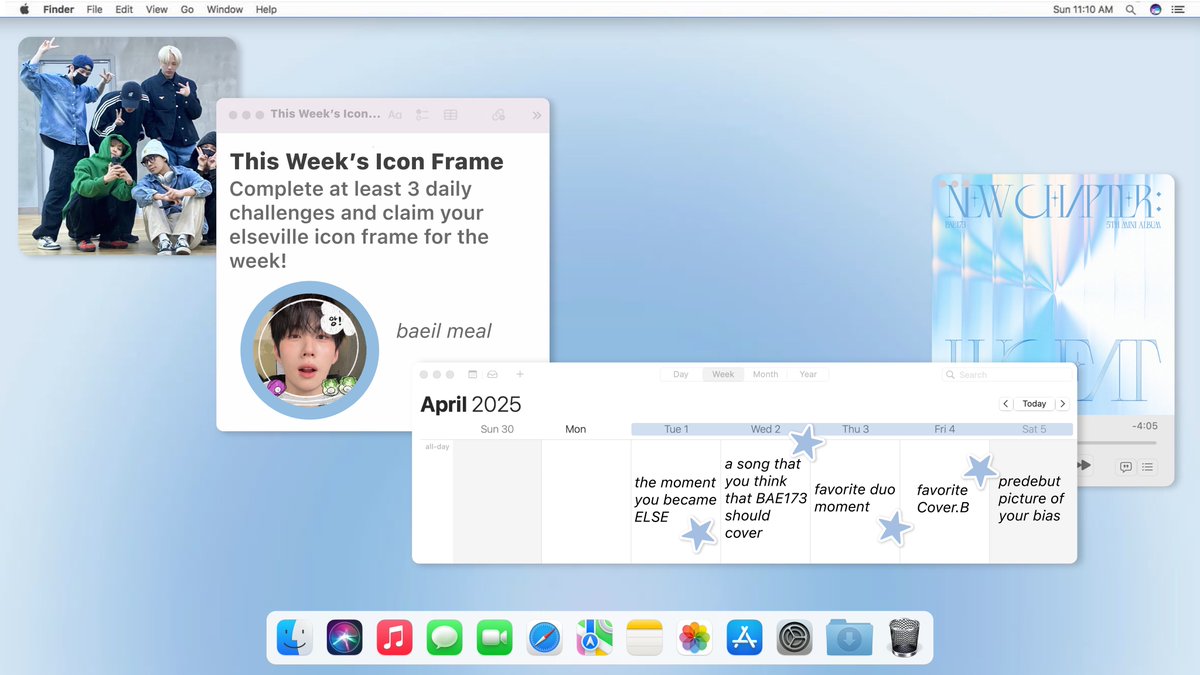Click the 'This Week's Icon Frame' heading
This screenshot has height=675, width=1200.
coord(367,162)
